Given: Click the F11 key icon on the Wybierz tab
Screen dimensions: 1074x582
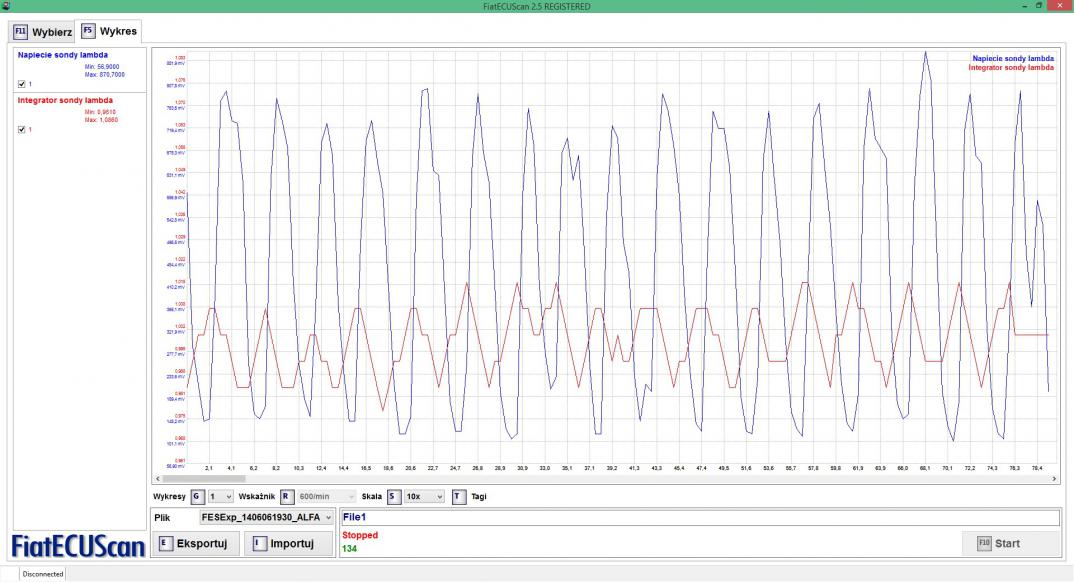Looking at the screenshot, I should [x=21, y=31].
